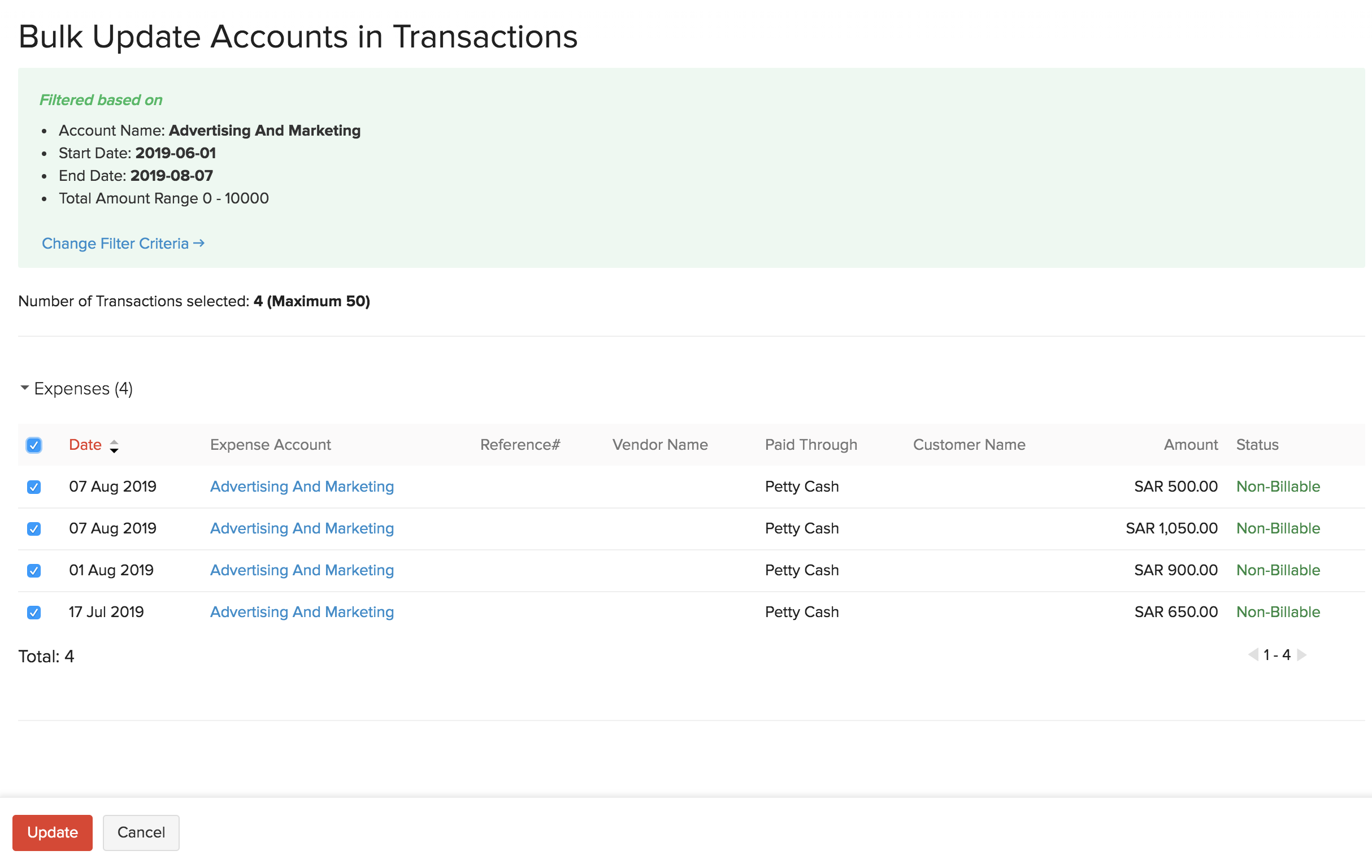1372x868 pixels.
Task: Open Change Filter Criteria
Action: [x=123, y=244]
